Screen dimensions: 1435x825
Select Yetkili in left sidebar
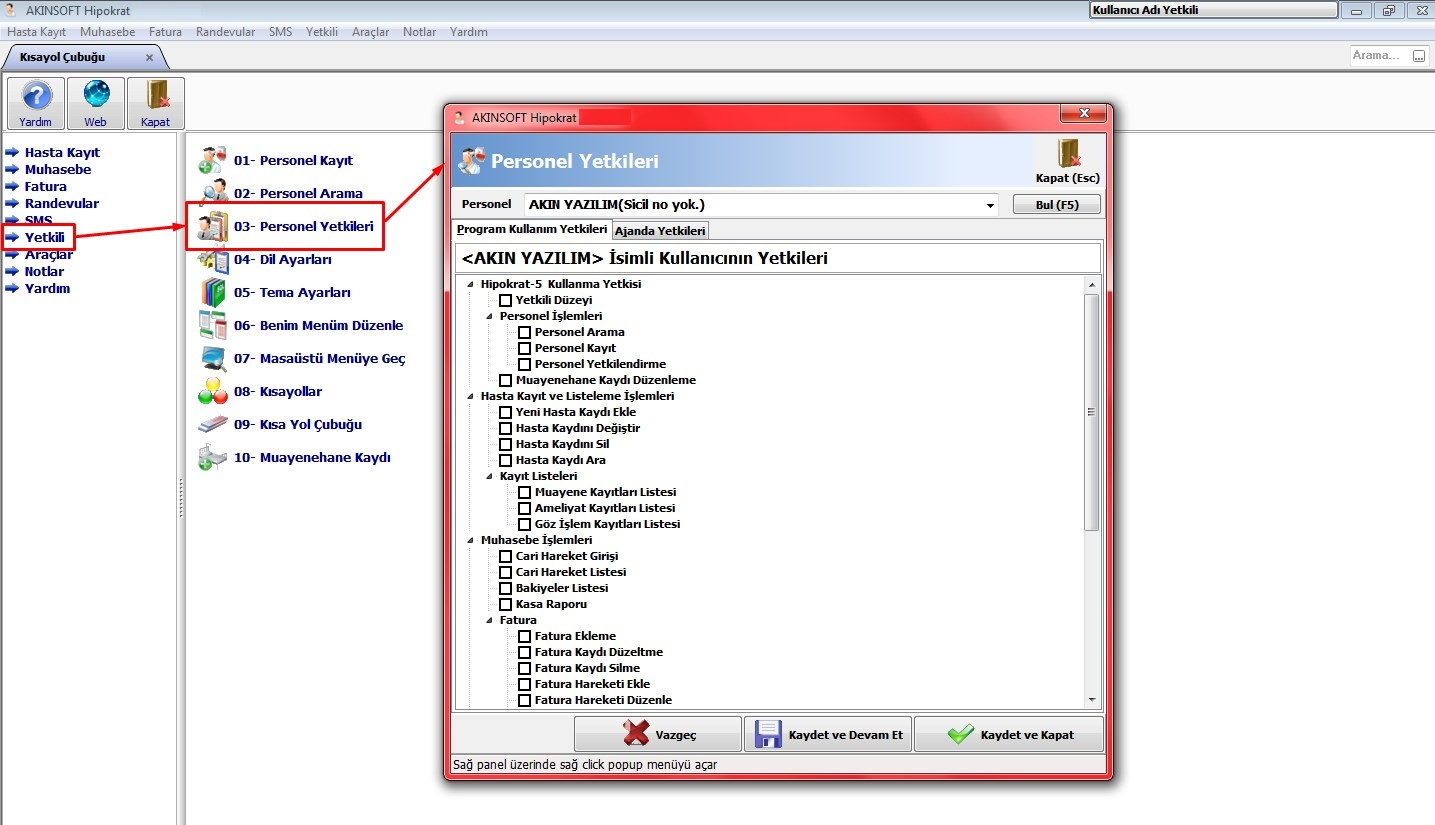(x=44, y=237)
